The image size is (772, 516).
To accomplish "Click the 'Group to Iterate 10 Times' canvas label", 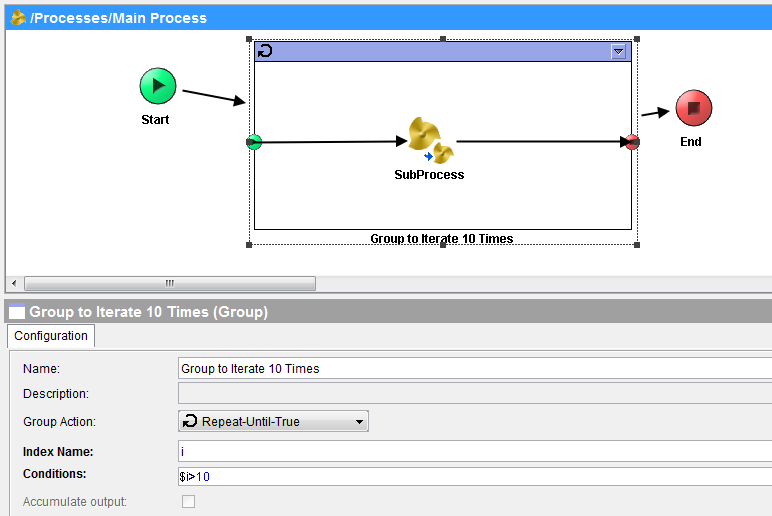I will click(442, 239).
